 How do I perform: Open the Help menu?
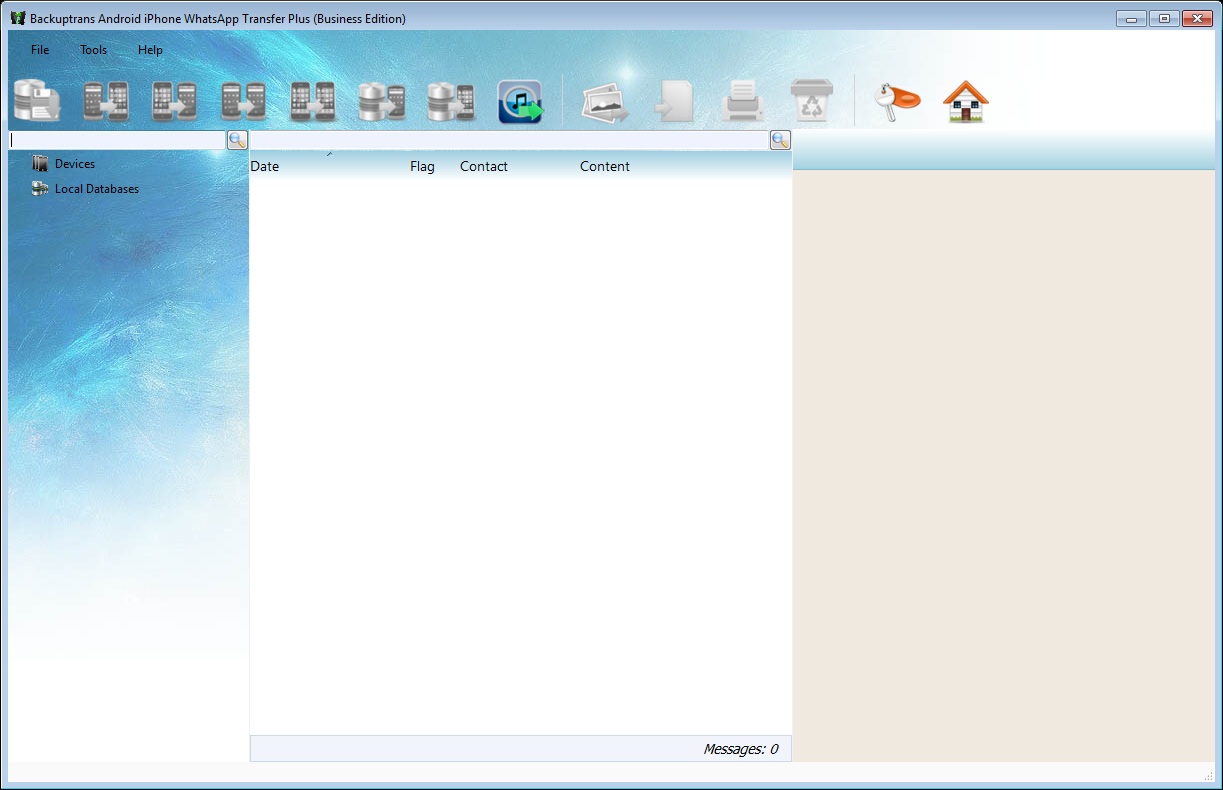(150, 50)
